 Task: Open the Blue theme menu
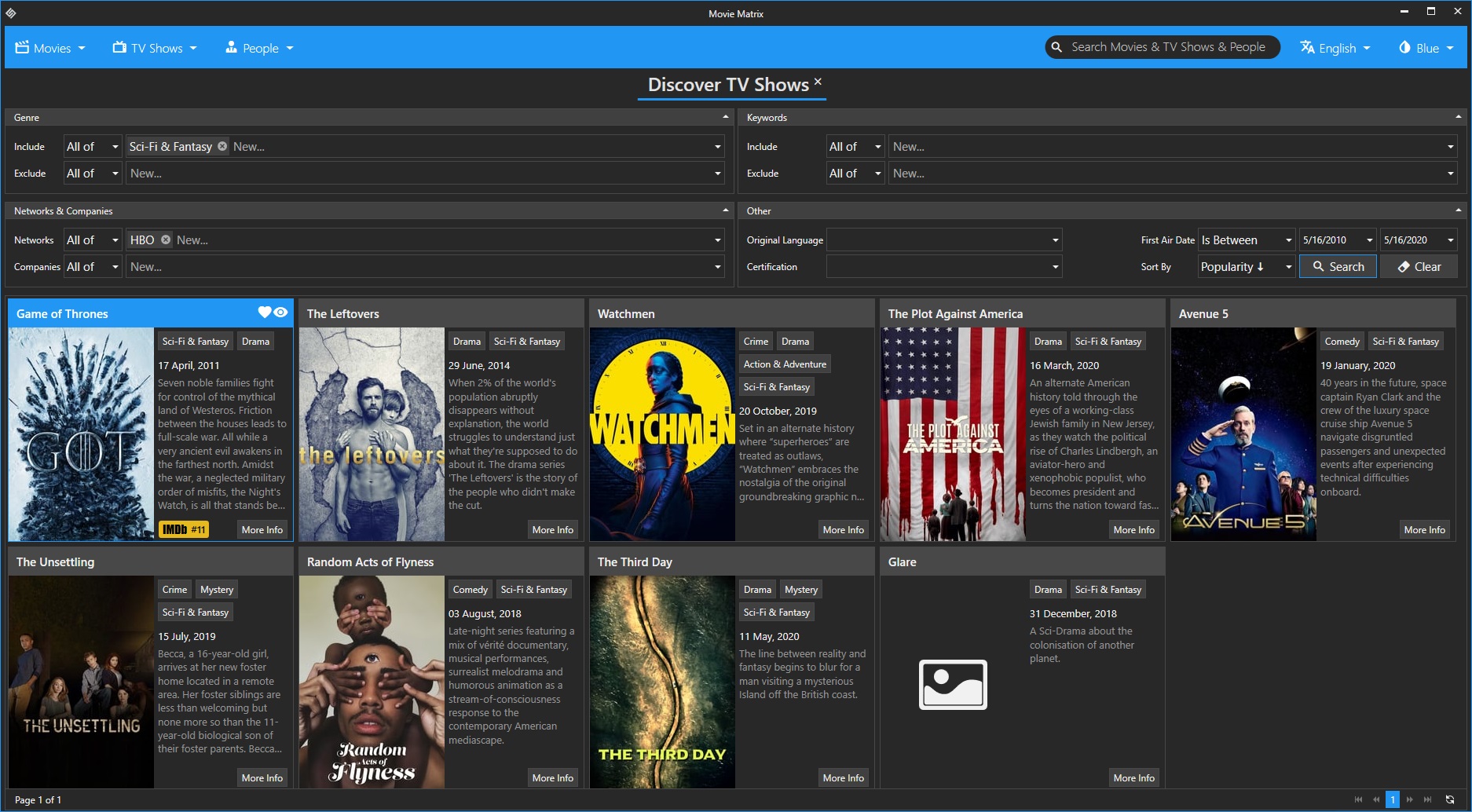click(1426, 48)
